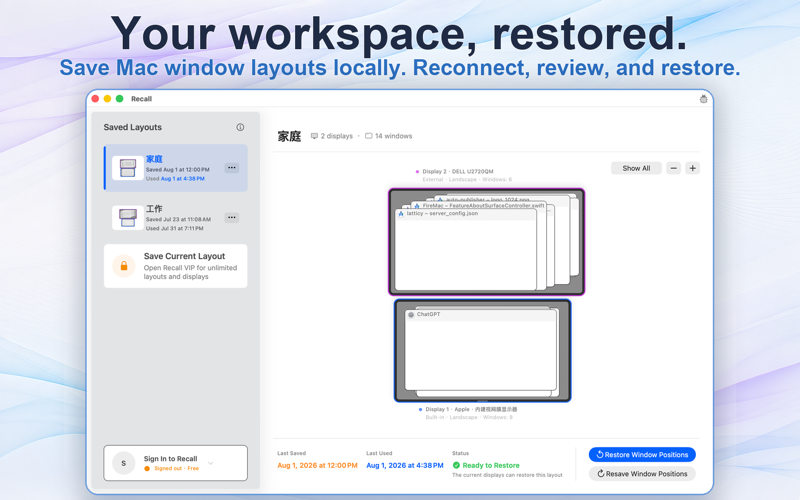Zoom in with the plus button
The image size is (800, 500).
692,168
